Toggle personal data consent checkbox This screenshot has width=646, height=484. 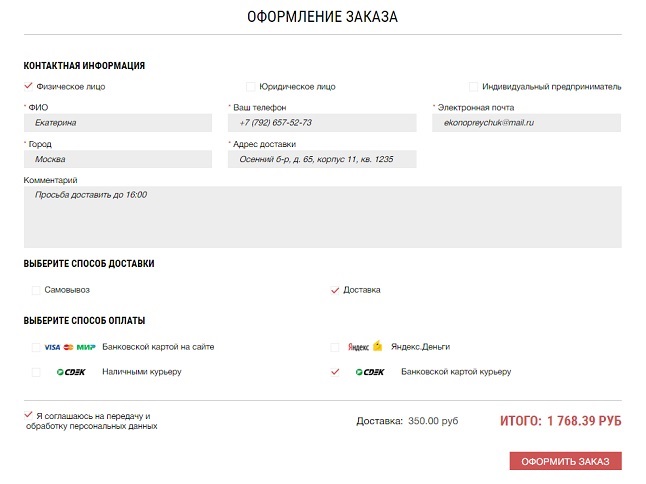pyautogui.click(x=28, y=415)
